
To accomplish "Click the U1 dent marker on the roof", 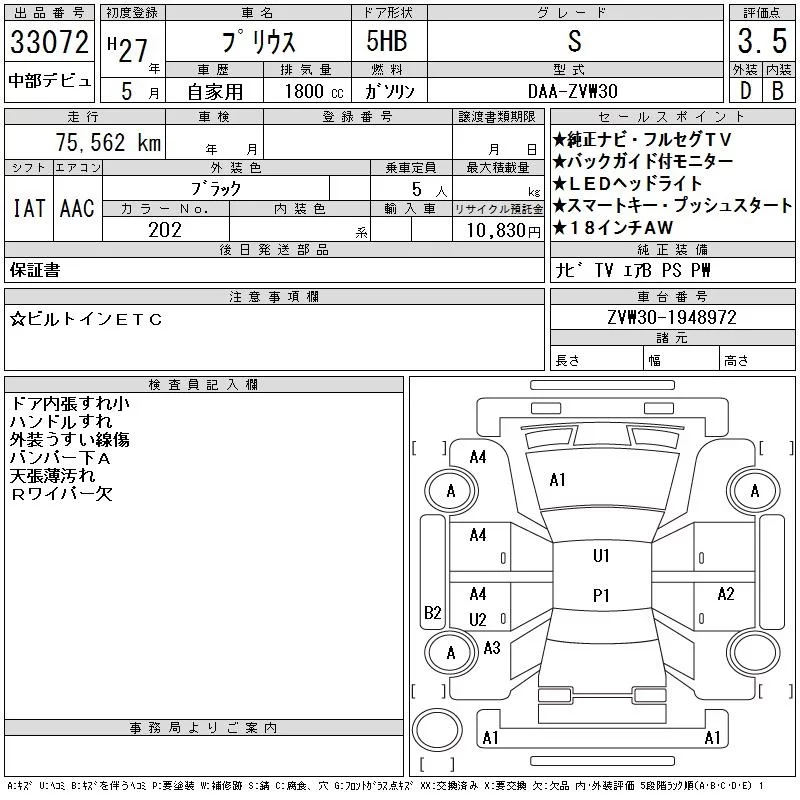I will click(x=601, y=556).
